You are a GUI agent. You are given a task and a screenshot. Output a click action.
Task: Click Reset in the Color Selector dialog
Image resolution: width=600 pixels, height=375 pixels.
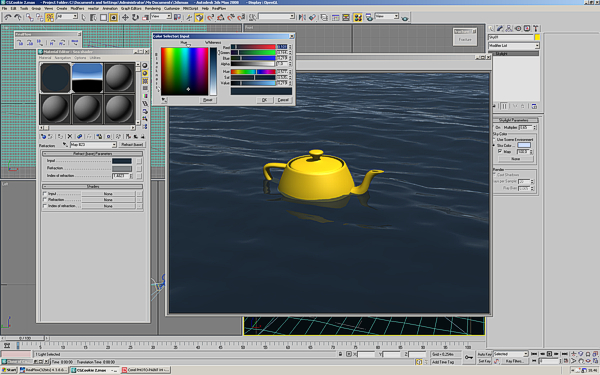[207, 100]
